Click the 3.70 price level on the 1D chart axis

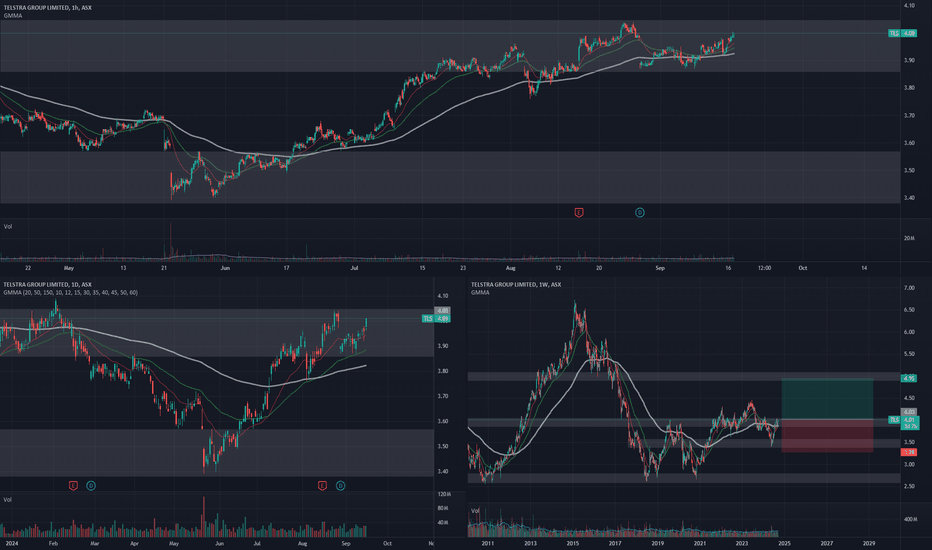[x=443, y=396]
